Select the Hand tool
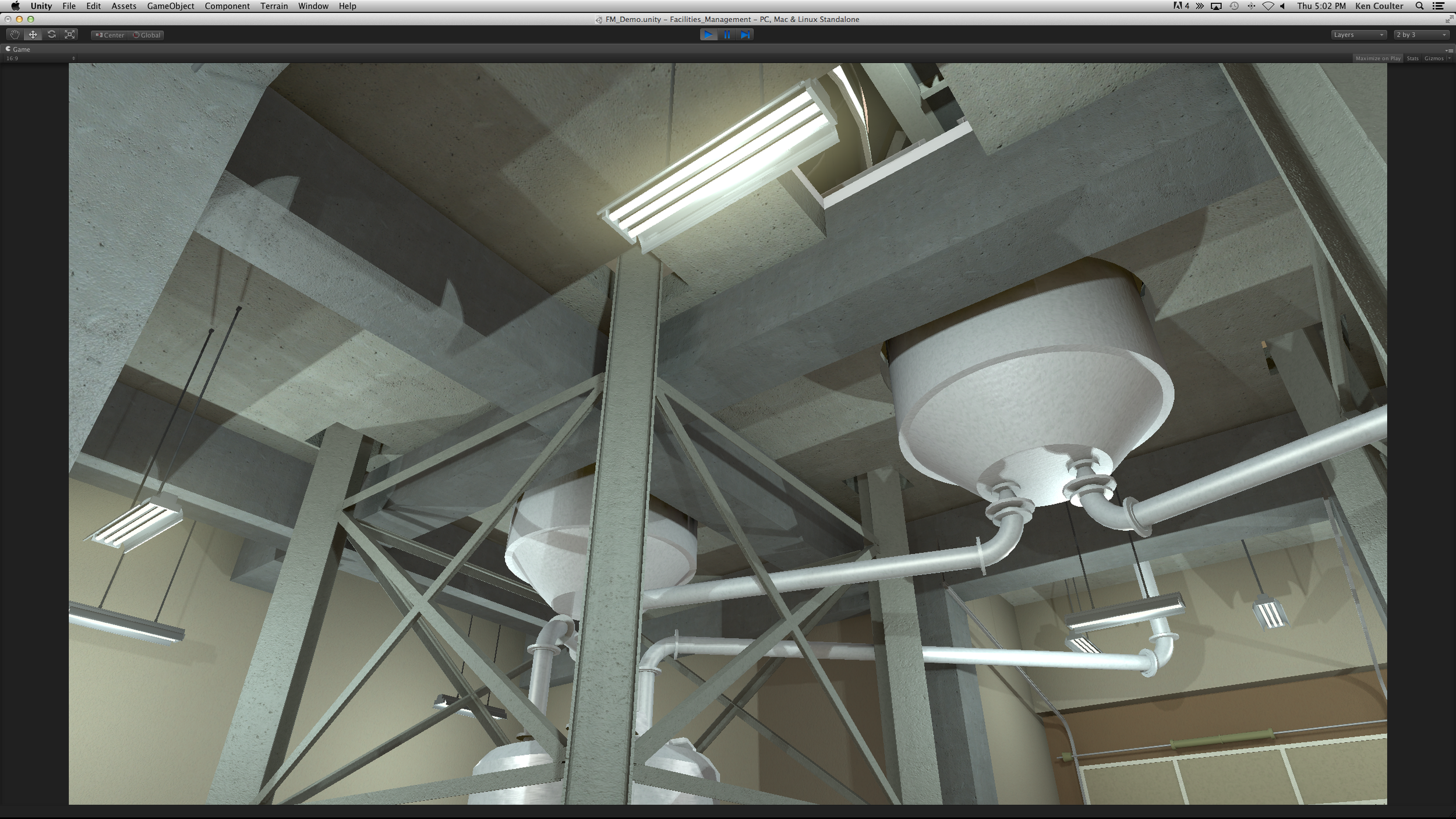Screen dimensions: 1456x819 tap(14, 35)
